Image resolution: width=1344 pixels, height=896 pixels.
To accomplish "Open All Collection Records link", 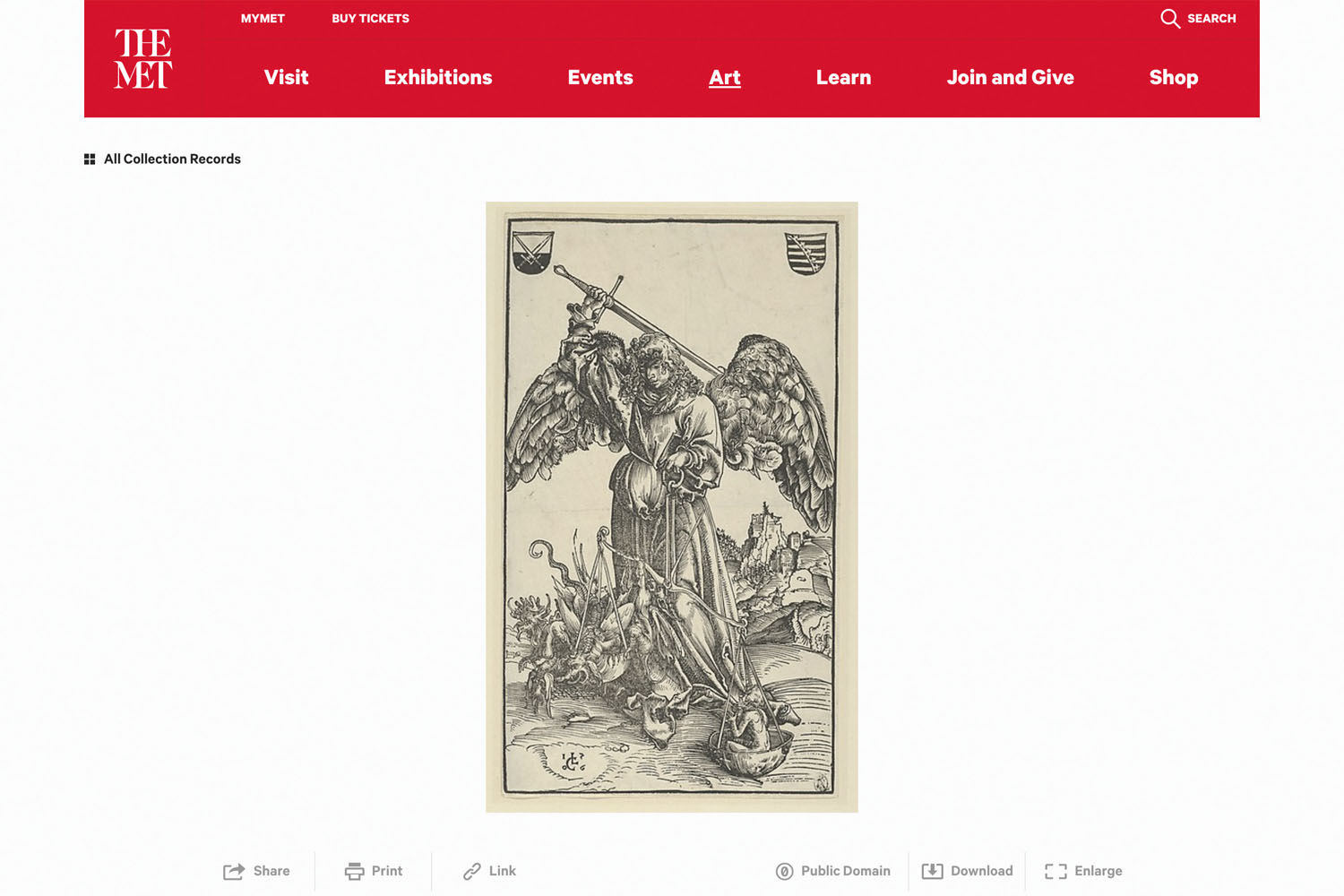I will coord(172,159).
